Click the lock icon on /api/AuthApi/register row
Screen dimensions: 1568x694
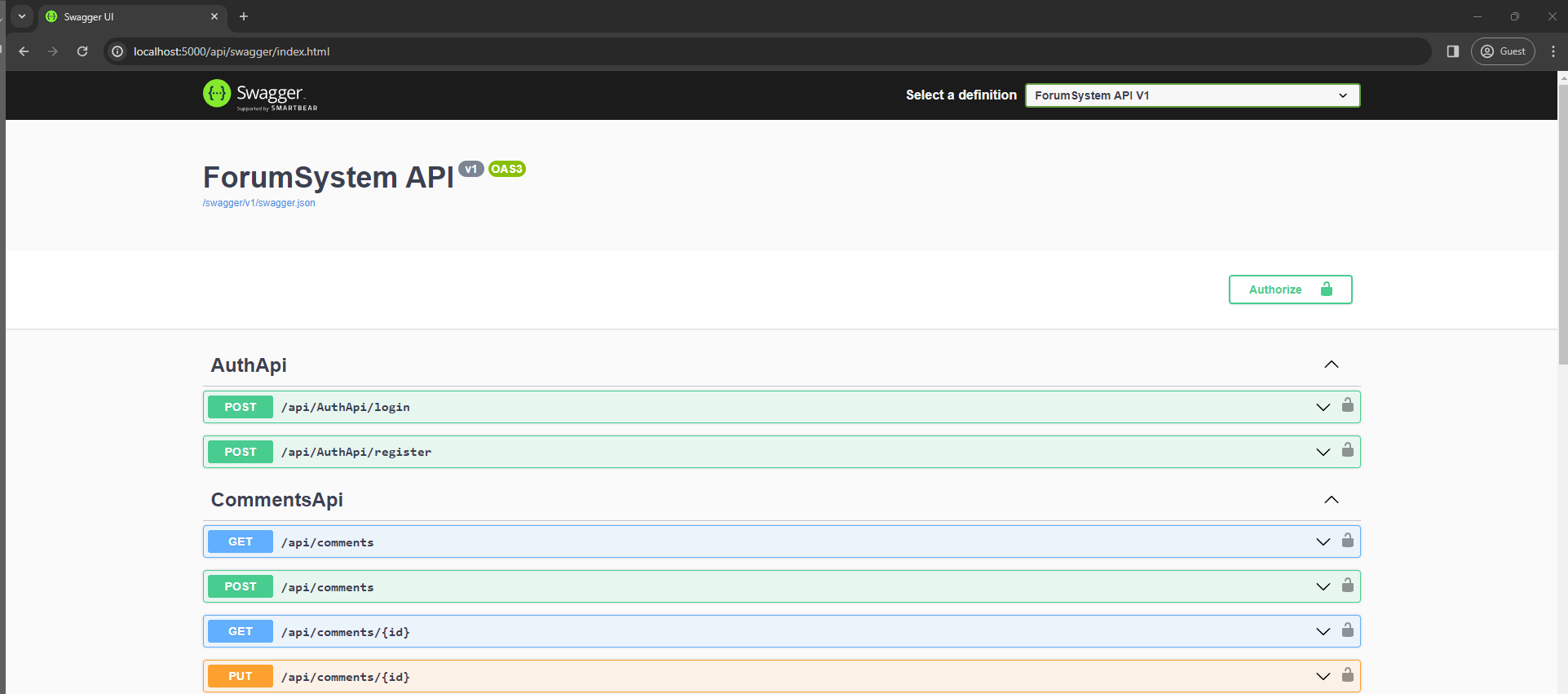1348,449
